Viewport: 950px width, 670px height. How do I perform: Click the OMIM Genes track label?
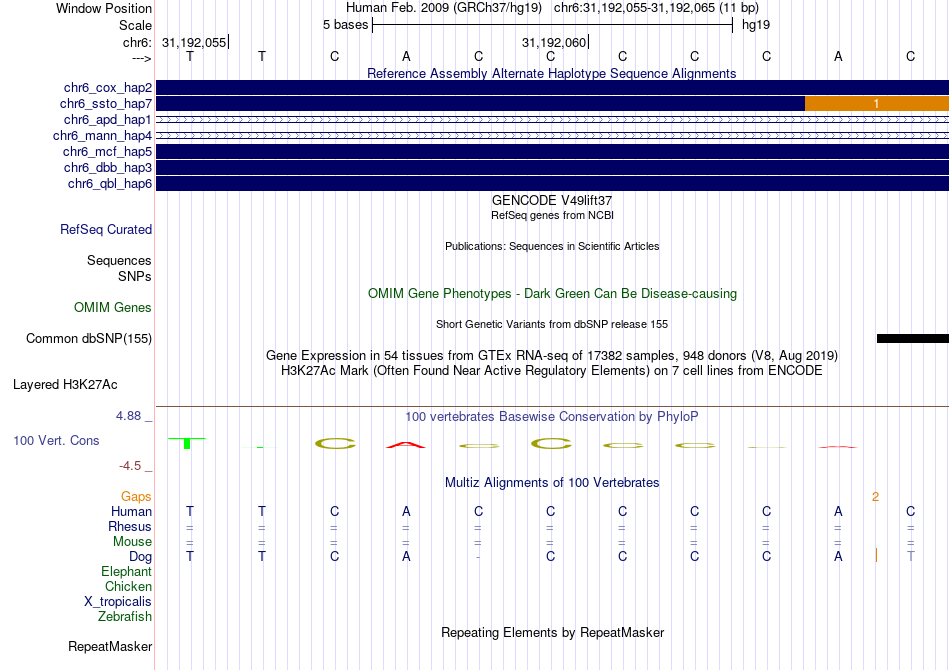coord(113,308)
